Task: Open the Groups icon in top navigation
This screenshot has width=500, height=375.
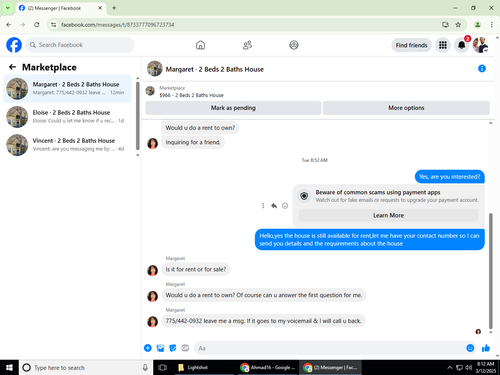Action: click(294, 45)
